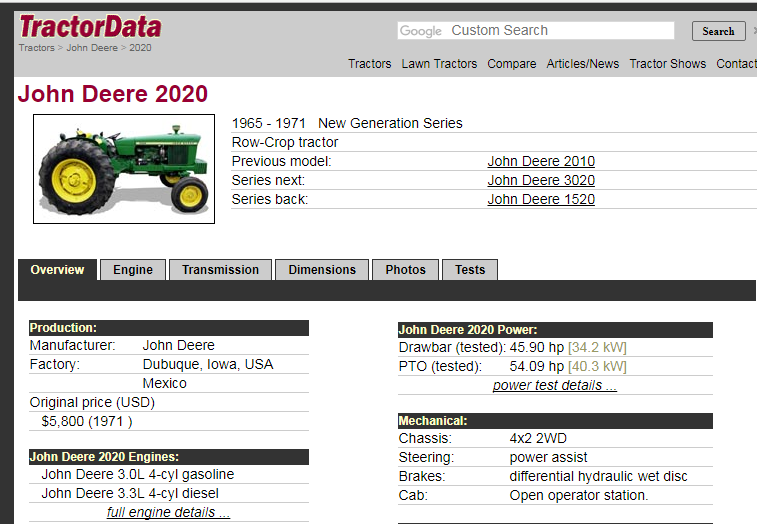Viewport: 757px width, 524px height.
Task: Open the Dimensions tab
Action: [x=322, y=270]
